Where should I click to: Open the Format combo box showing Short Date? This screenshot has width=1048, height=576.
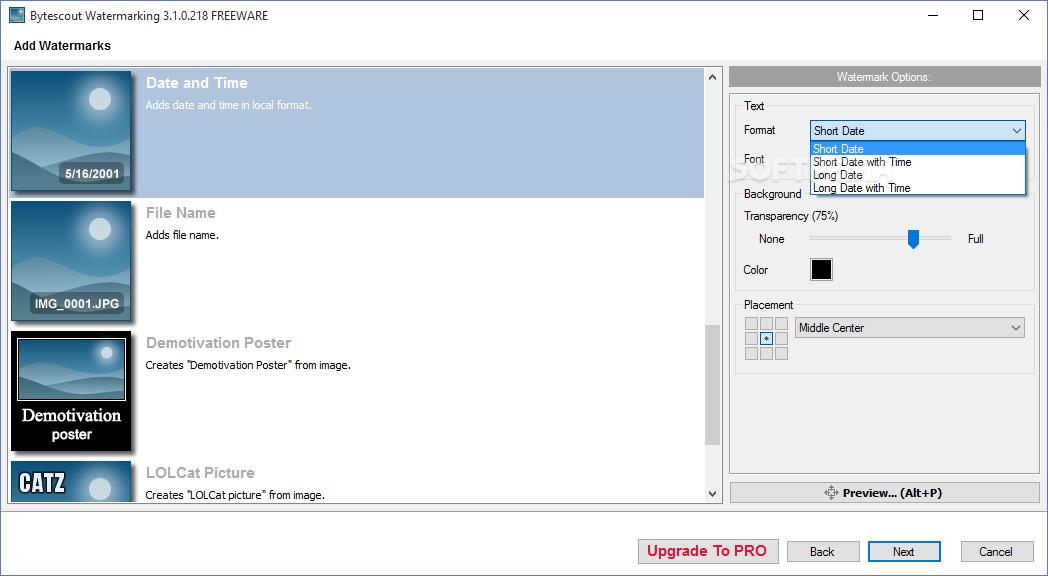[918, 131]
